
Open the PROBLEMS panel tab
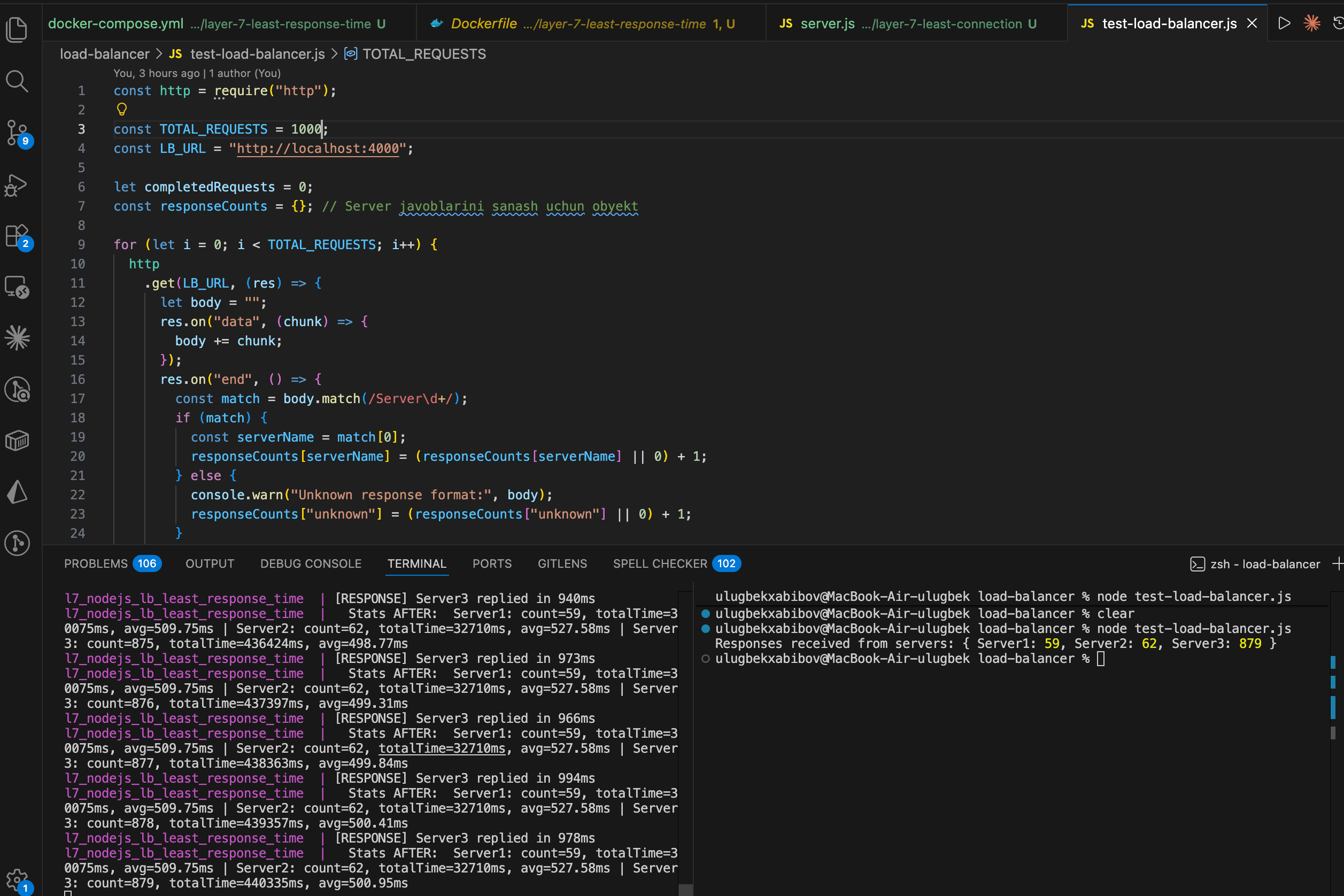(112, 563)
